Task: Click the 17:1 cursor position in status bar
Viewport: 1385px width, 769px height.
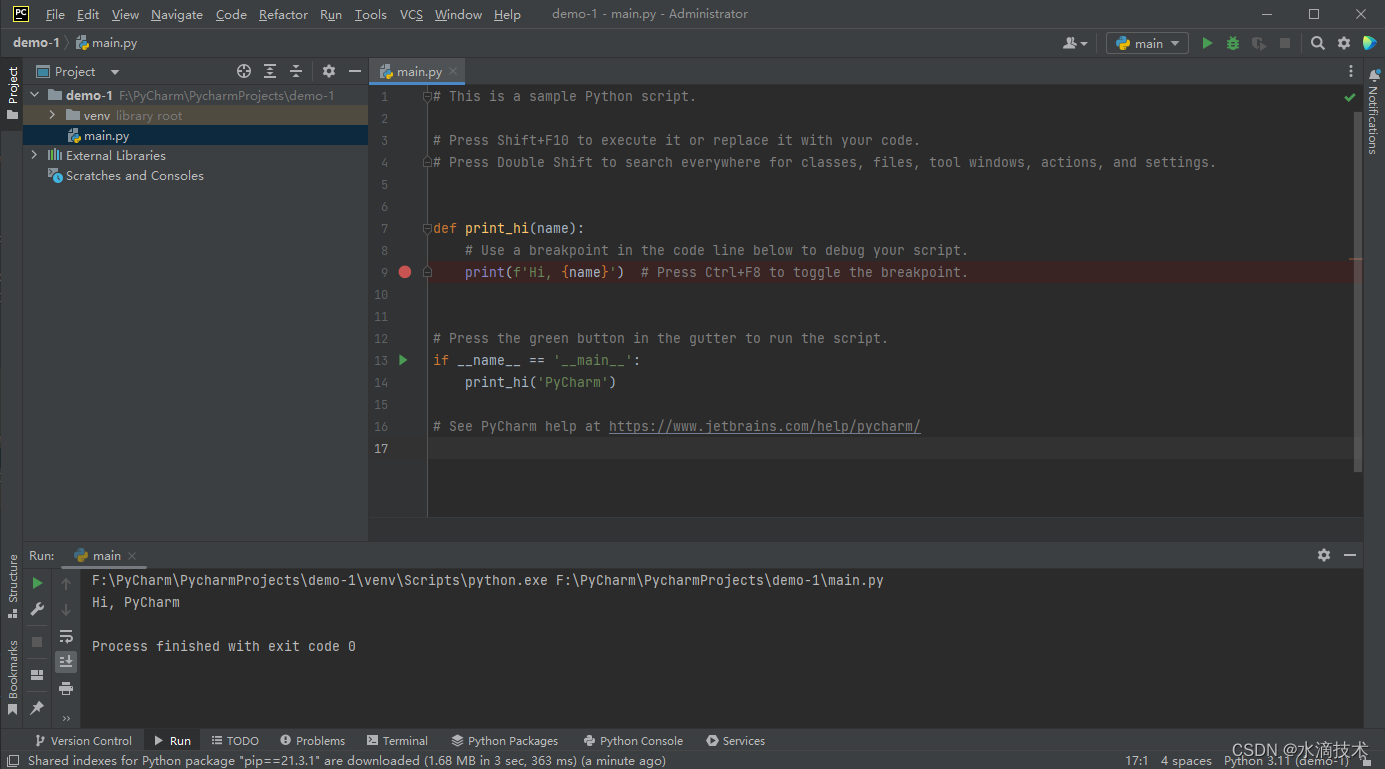Action: (1137, 761)
